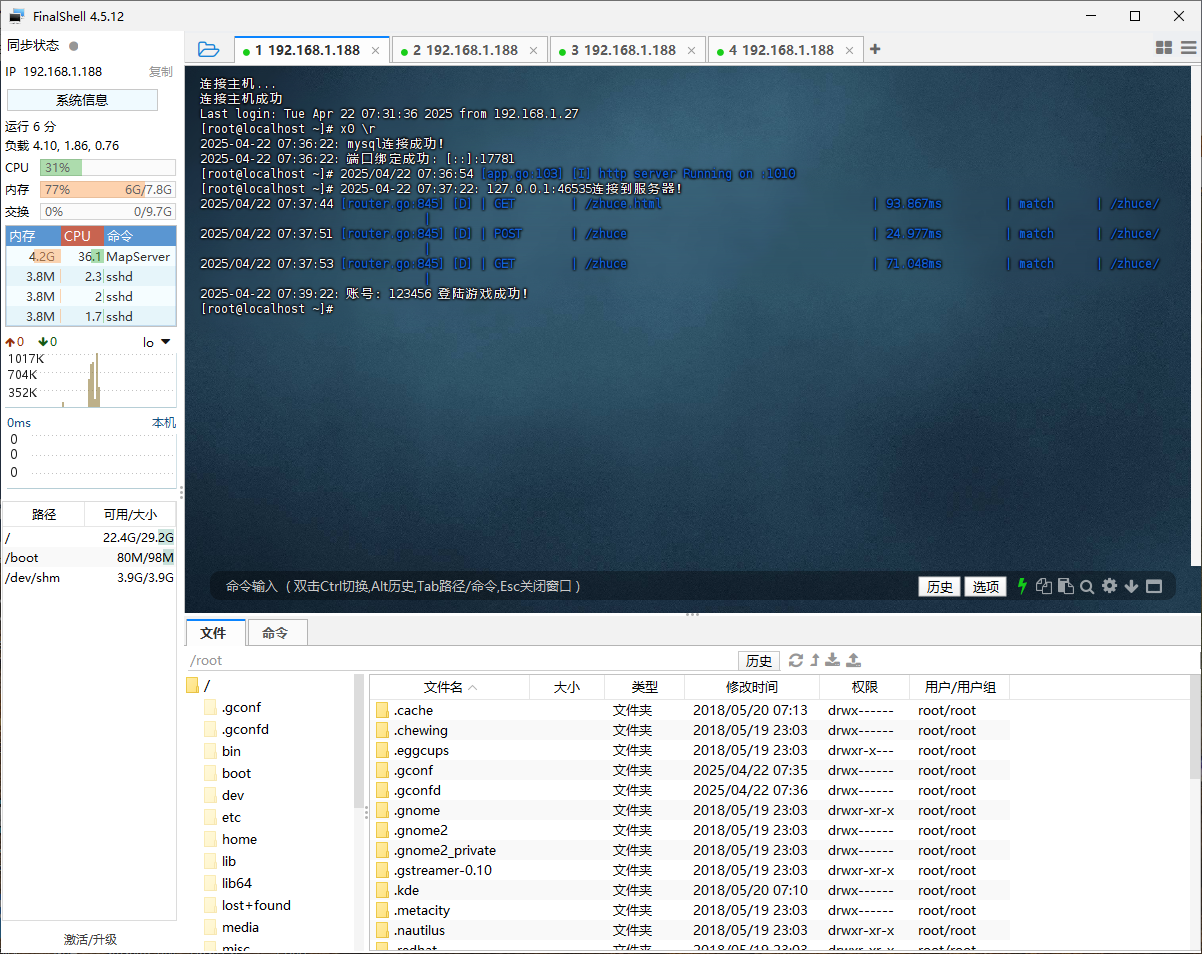Click the green lightning bolt quick command icon
1202x954 pixels.
[1022, 586]
